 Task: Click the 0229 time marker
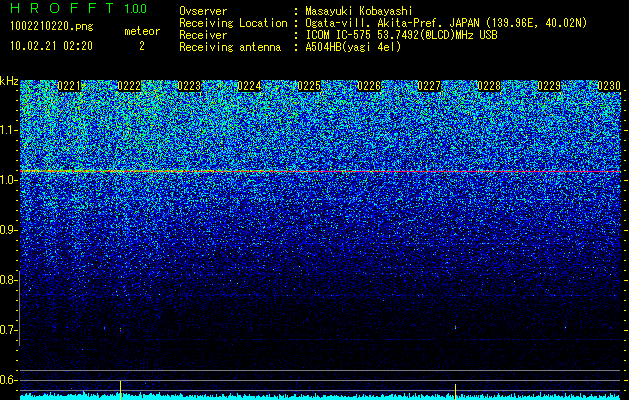[x=549, y=86]
